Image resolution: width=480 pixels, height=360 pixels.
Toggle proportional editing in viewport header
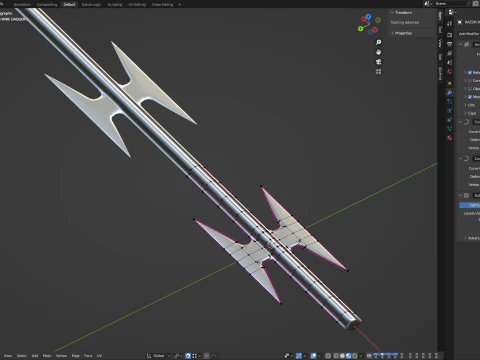pyautogui.click(x=207, y=356)
